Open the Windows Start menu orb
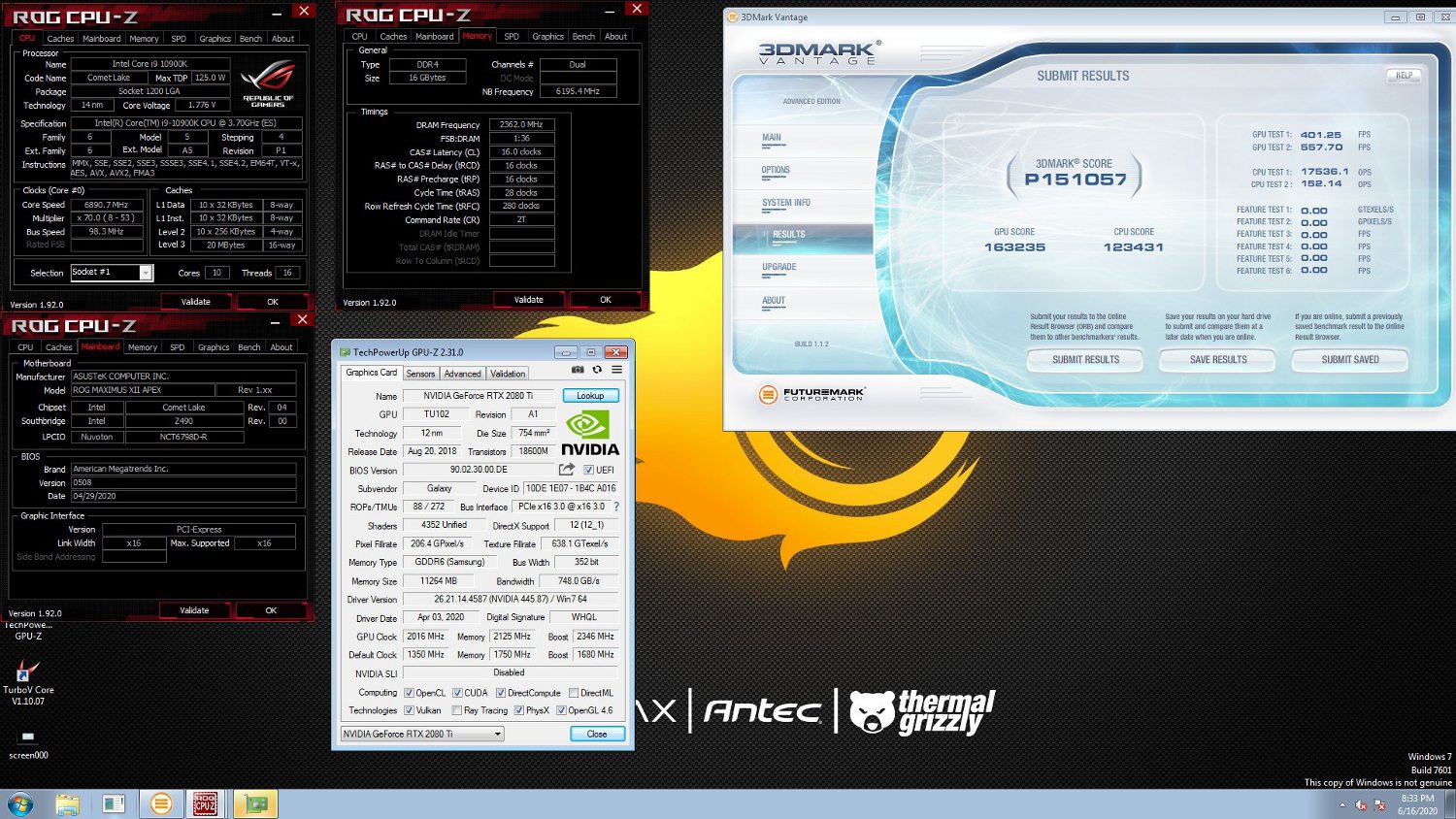 pyautogui.click(x=20, y=803)
